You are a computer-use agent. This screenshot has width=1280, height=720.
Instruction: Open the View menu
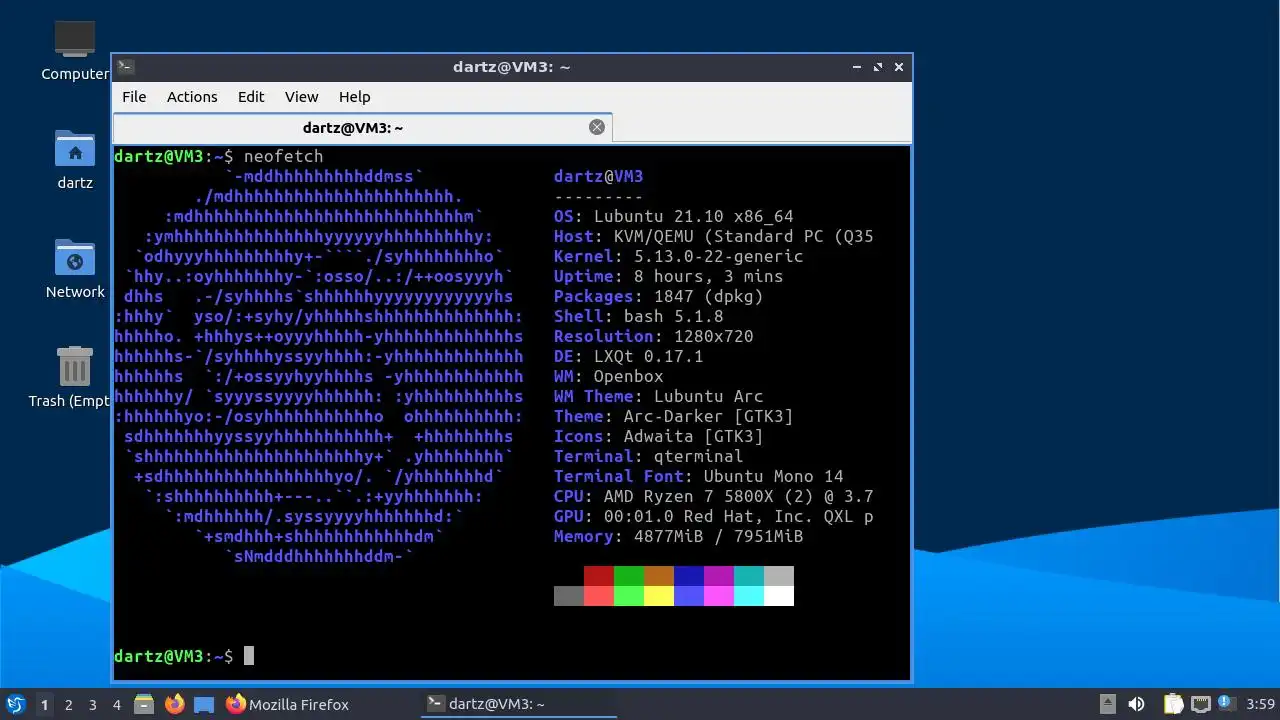pyautogui.click(x=301, y=97)
